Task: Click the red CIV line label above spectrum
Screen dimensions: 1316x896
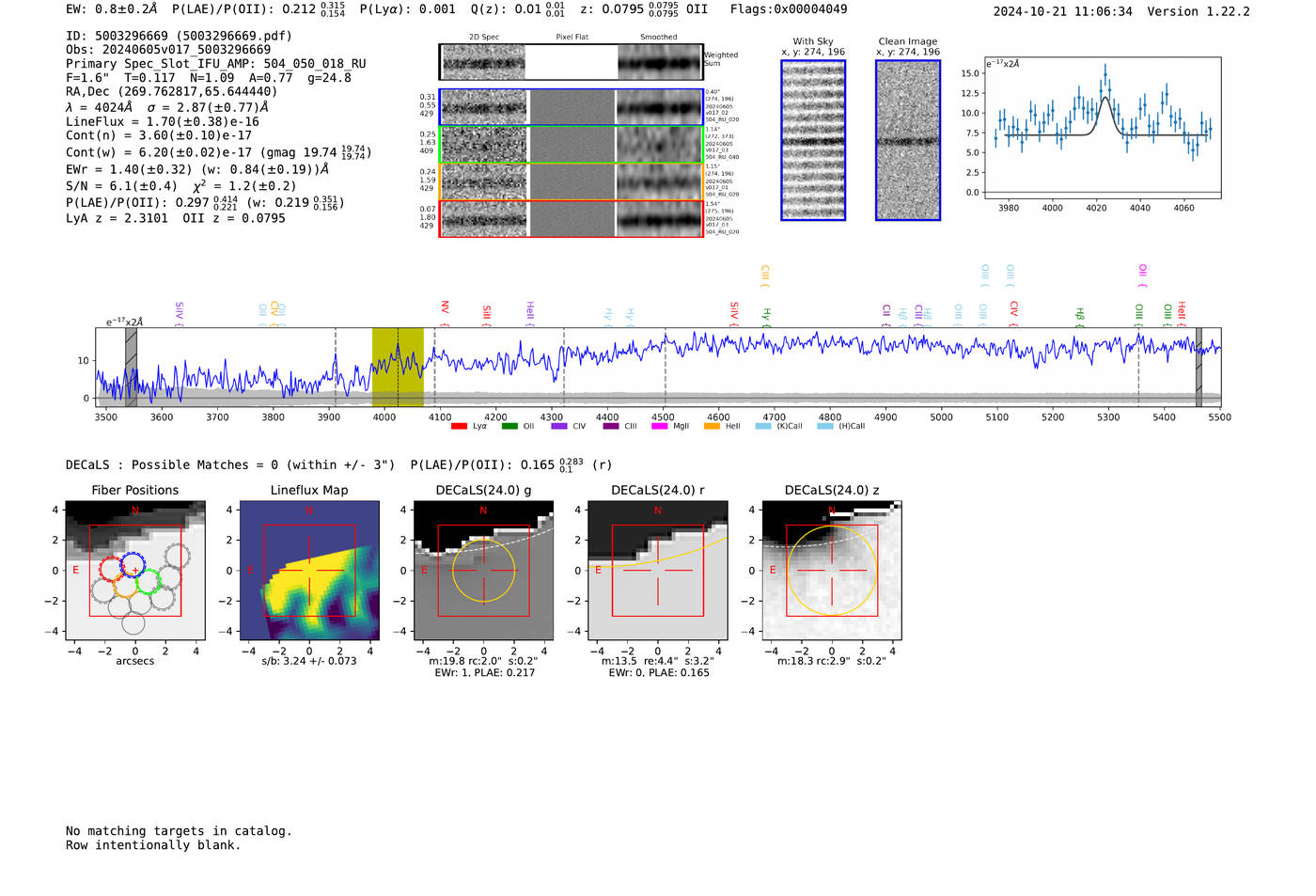Action: (1013, 308)
